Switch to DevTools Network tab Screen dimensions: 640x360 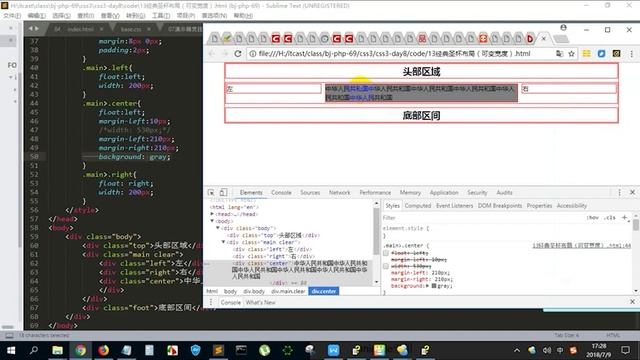[x=340, y=193]
